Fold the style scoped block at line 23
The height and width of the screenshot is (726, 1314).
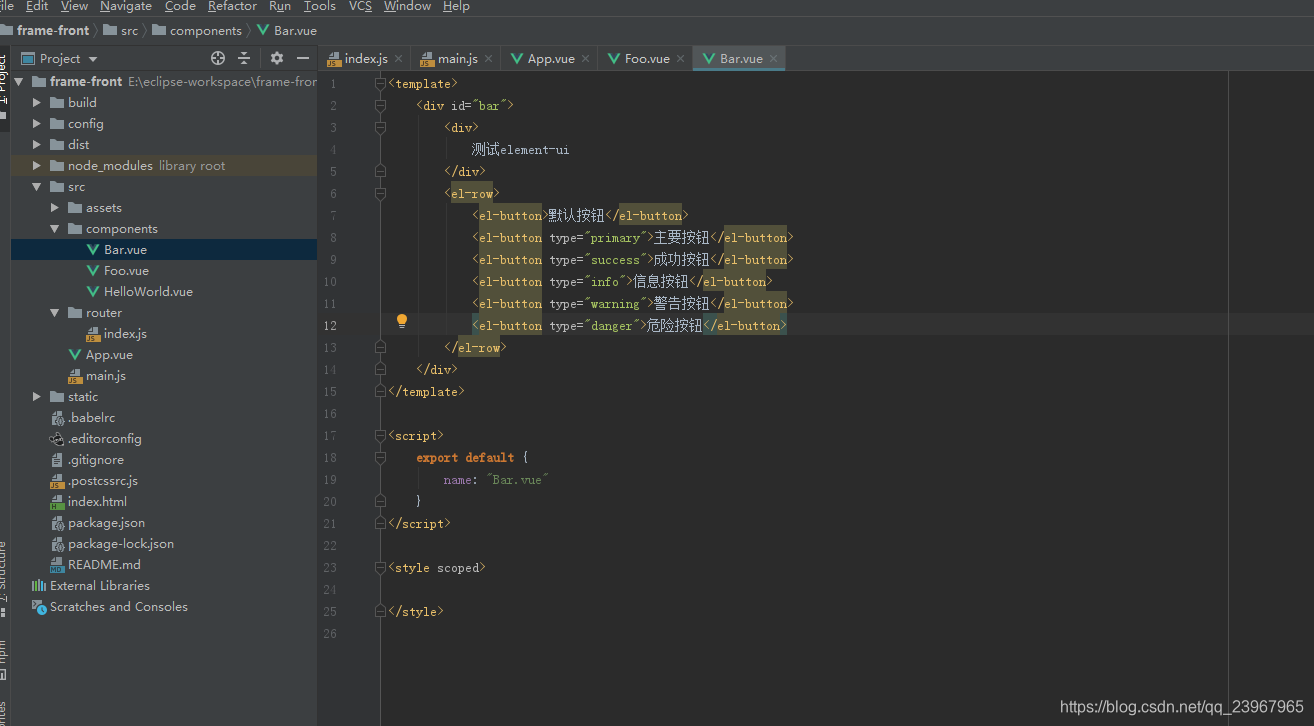click(x=380, y=567)
